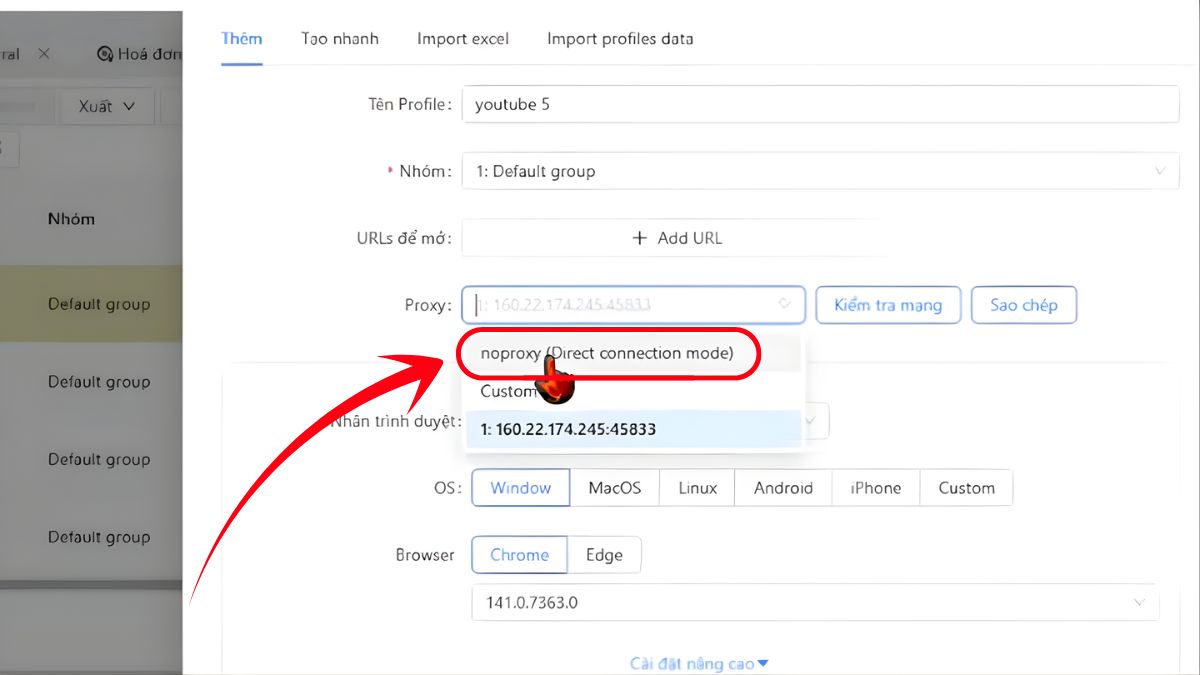
Task: Click the Sao chép button
Action: coord(1023,305)
